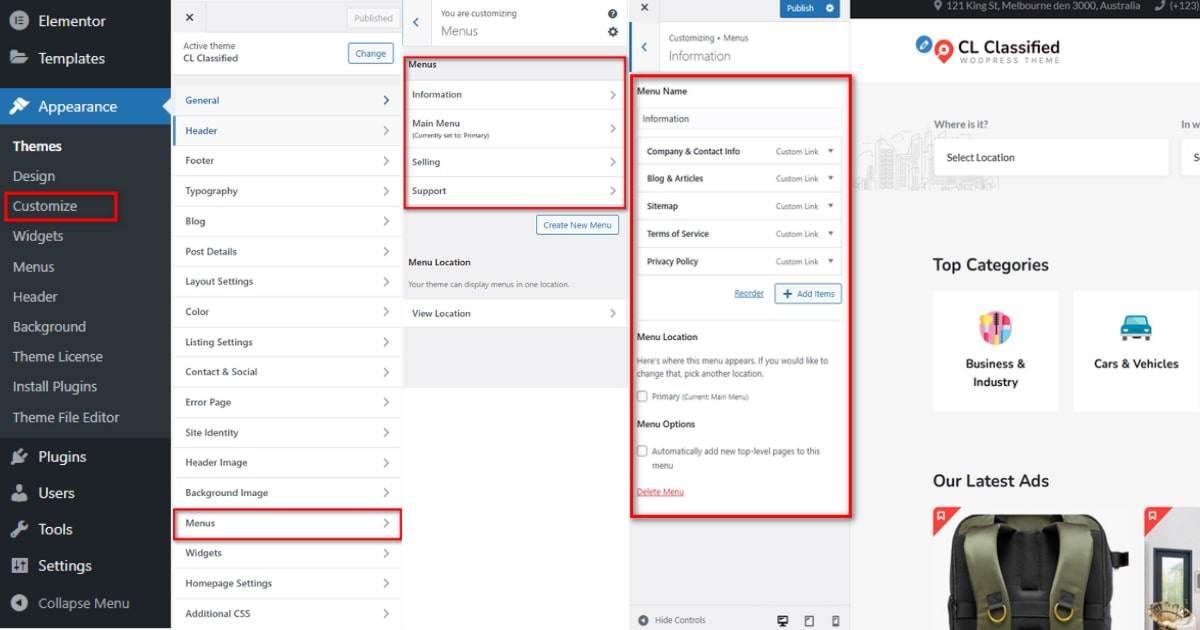Open the Theme File Editor submenu
The width and height of the screenshot is (1200, 630).
pos(66,417)
